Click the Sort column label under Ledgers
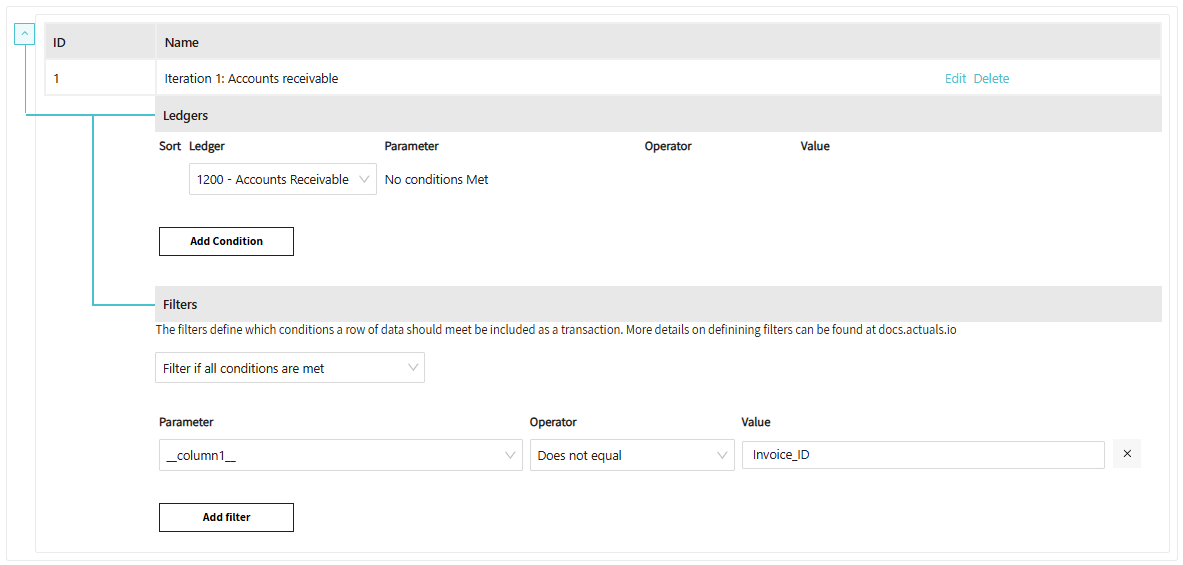Image resolution: width=1183 pixels, height=565 pixels. [170, 146]
